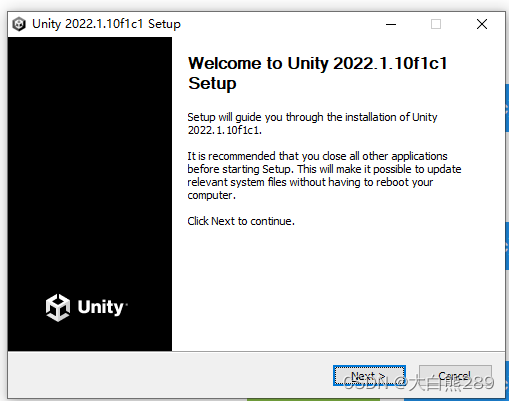Close the Unity Setup window
Image resolution: width=509 pixels, height=401 pixels.
pos(482,24)
